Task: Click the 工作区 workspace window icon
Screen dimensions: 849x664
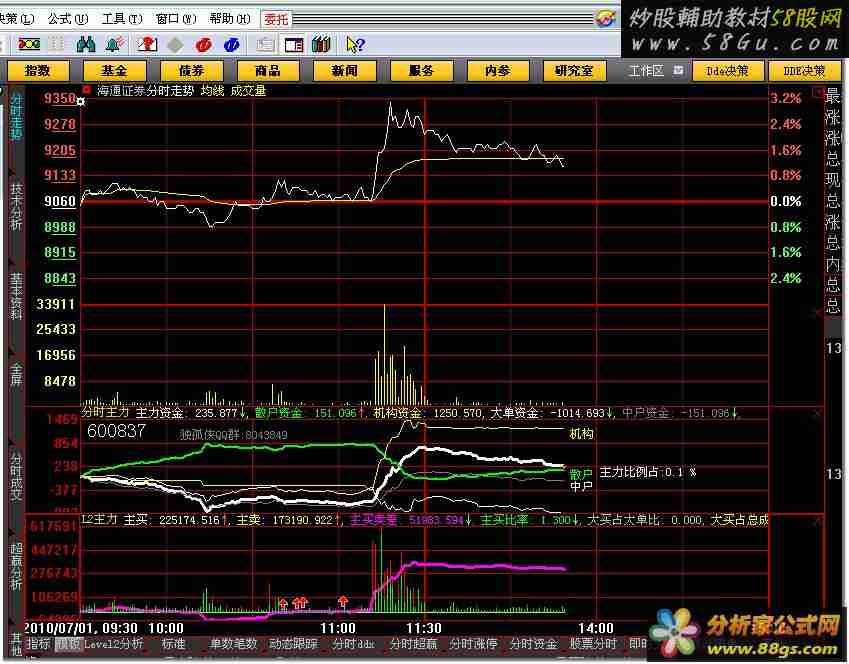Action: coord(678,70)
